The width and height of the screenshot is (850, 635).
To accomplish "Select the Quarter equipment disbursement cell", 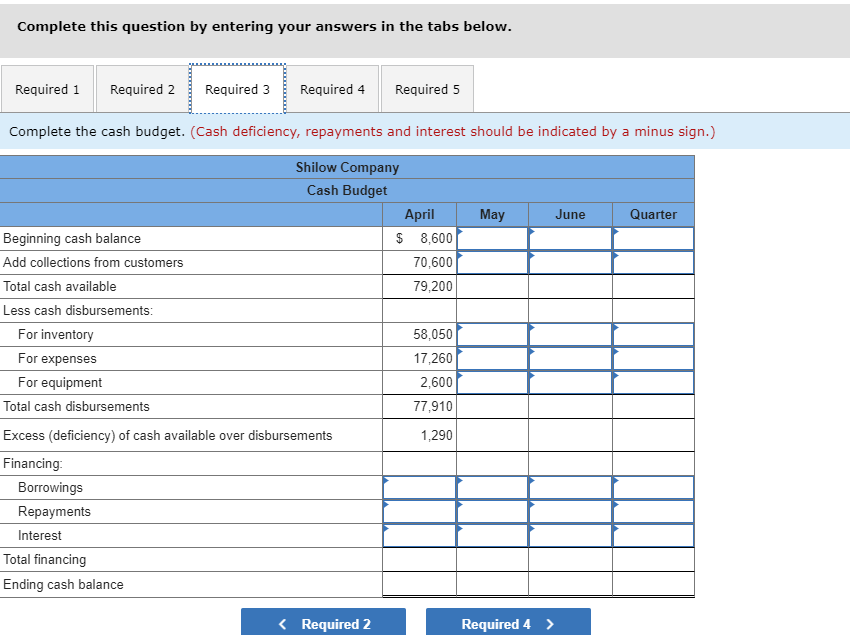I will [652, 382].
